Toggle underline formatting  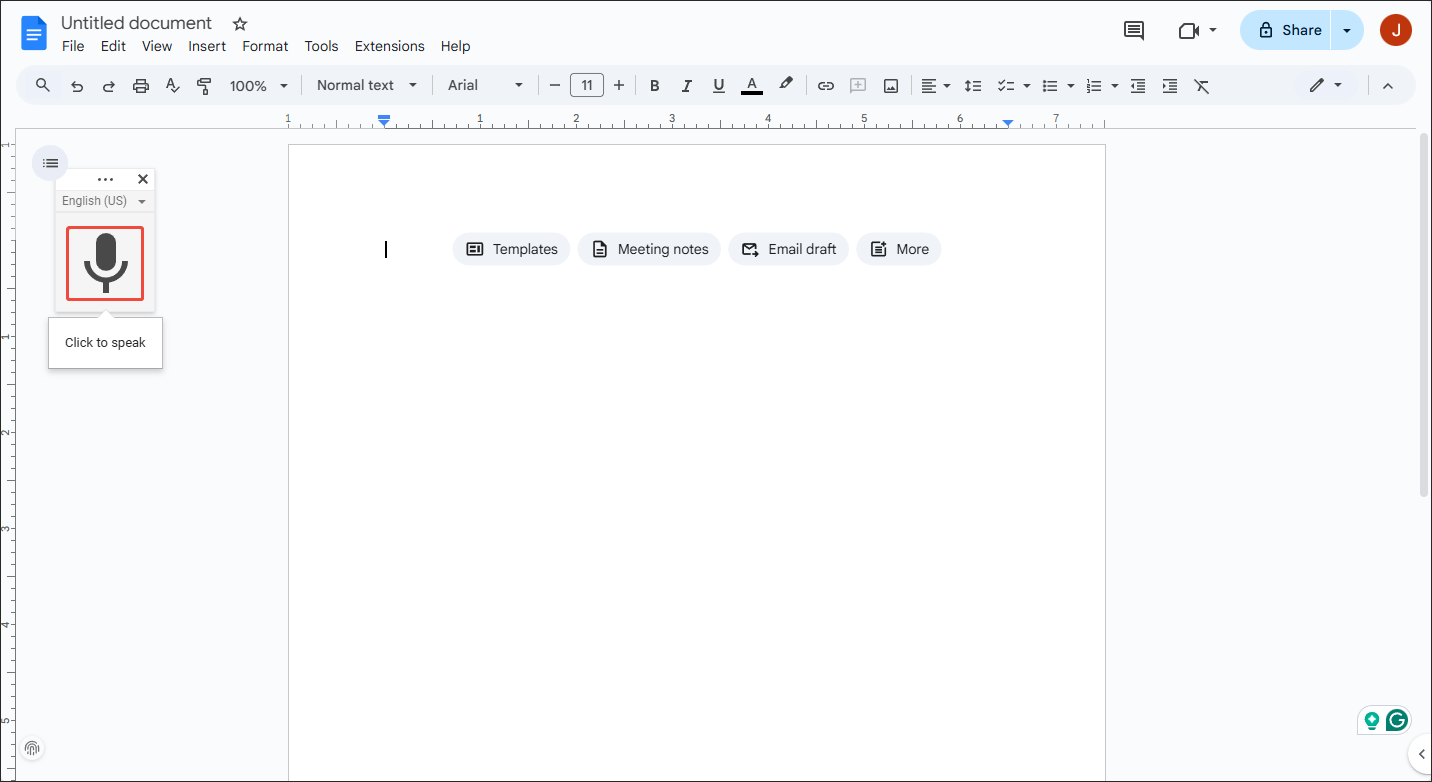719,85
